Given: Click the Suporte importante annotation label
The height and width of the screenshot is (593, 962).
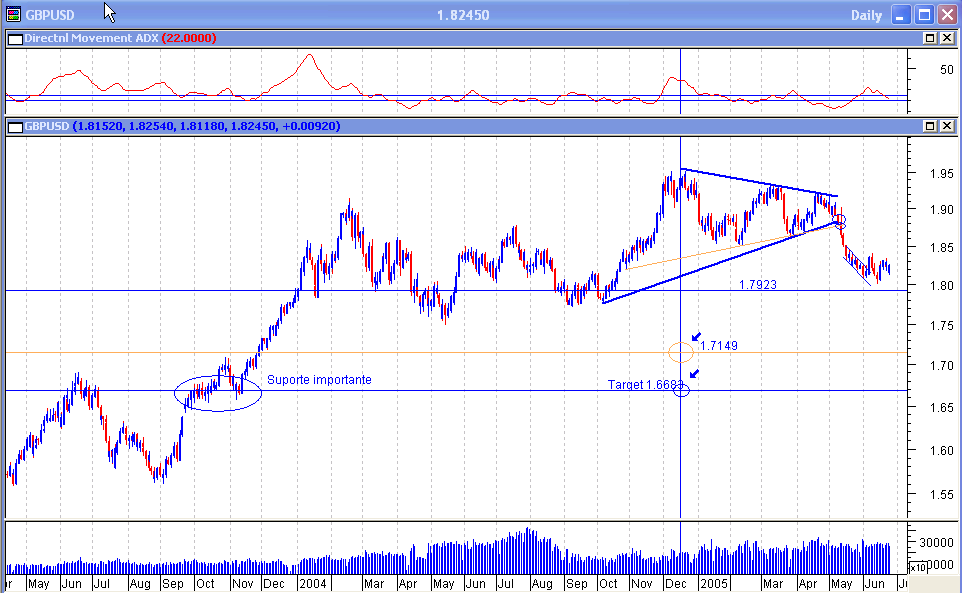Looking at the screenshot, I should click(319, 380).
